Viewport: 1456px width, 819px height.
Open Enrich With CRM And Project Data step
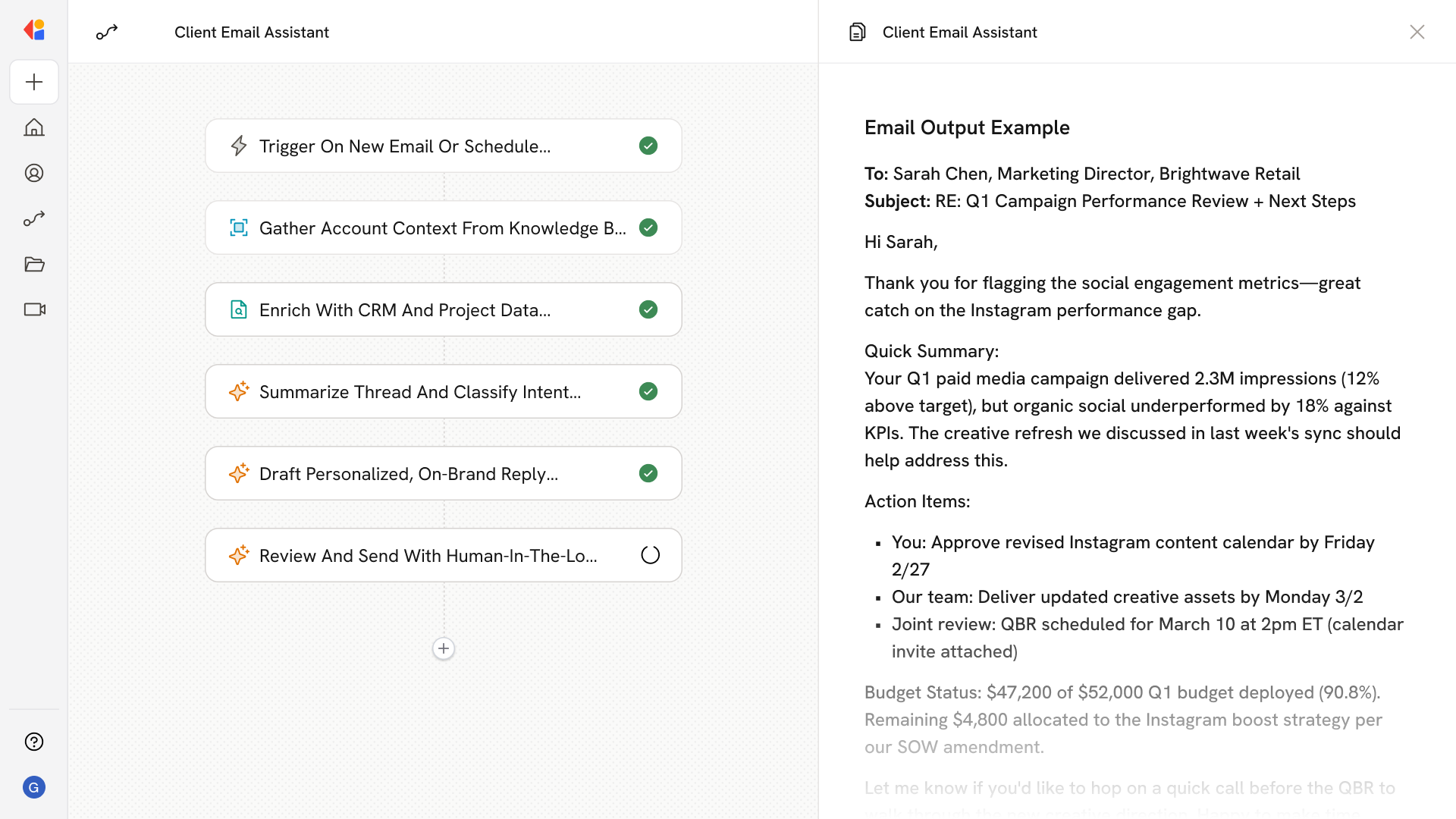pyautogui.click(x=405, y=309)
